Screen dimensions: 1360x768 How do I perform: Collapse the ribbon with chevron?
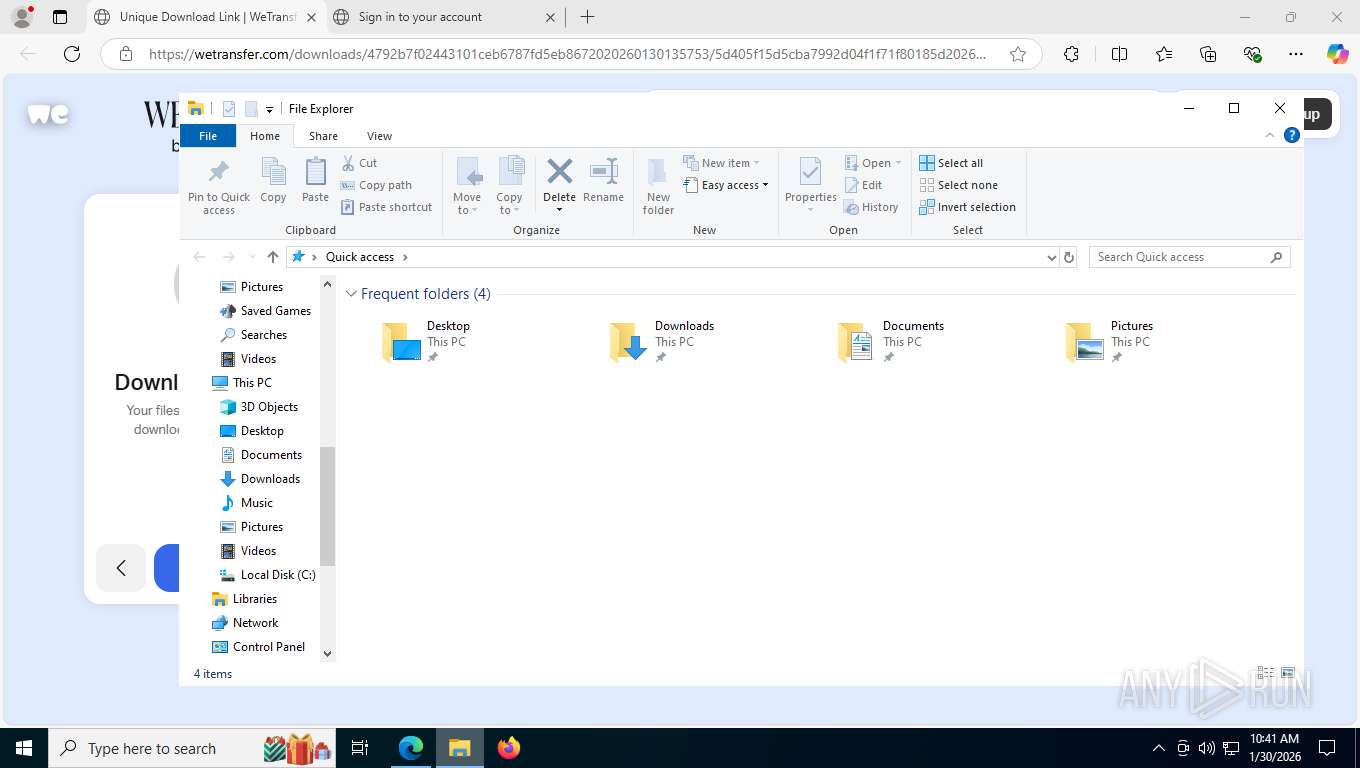[1270, 135]
